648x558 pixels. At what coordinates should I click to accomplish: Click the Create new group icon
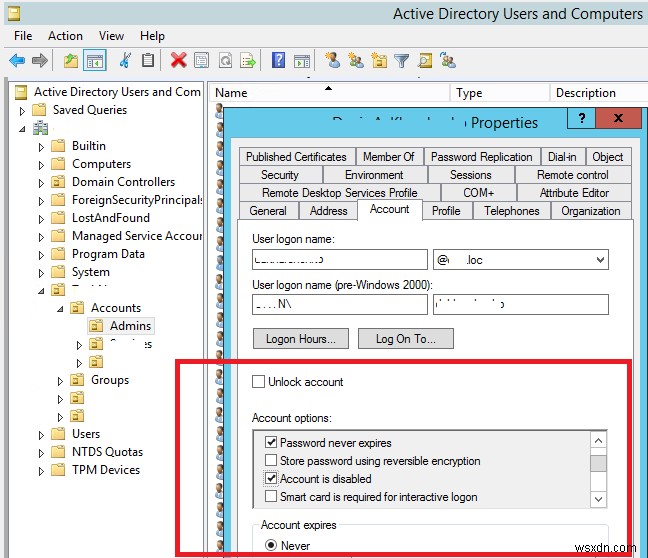click(356, 60)
